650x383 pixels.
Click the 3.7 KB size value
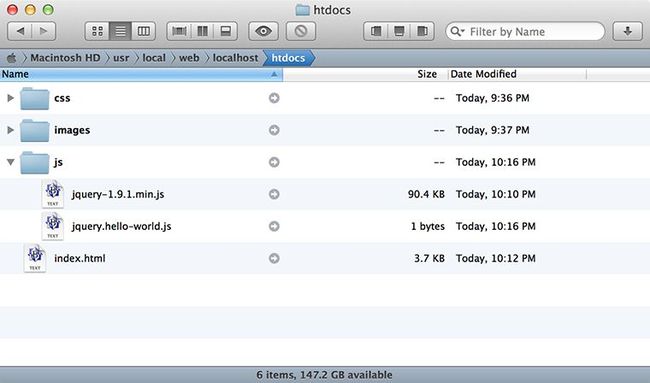[429, 258]
